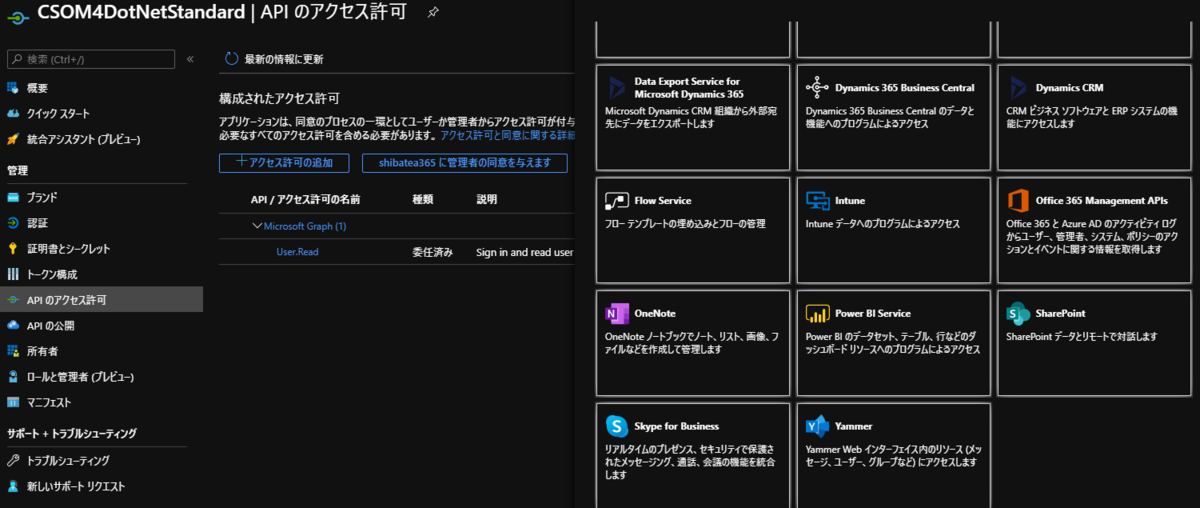
Task: Click the key icon for 証明書とシークレット
Action: click(x=13, y=248)
